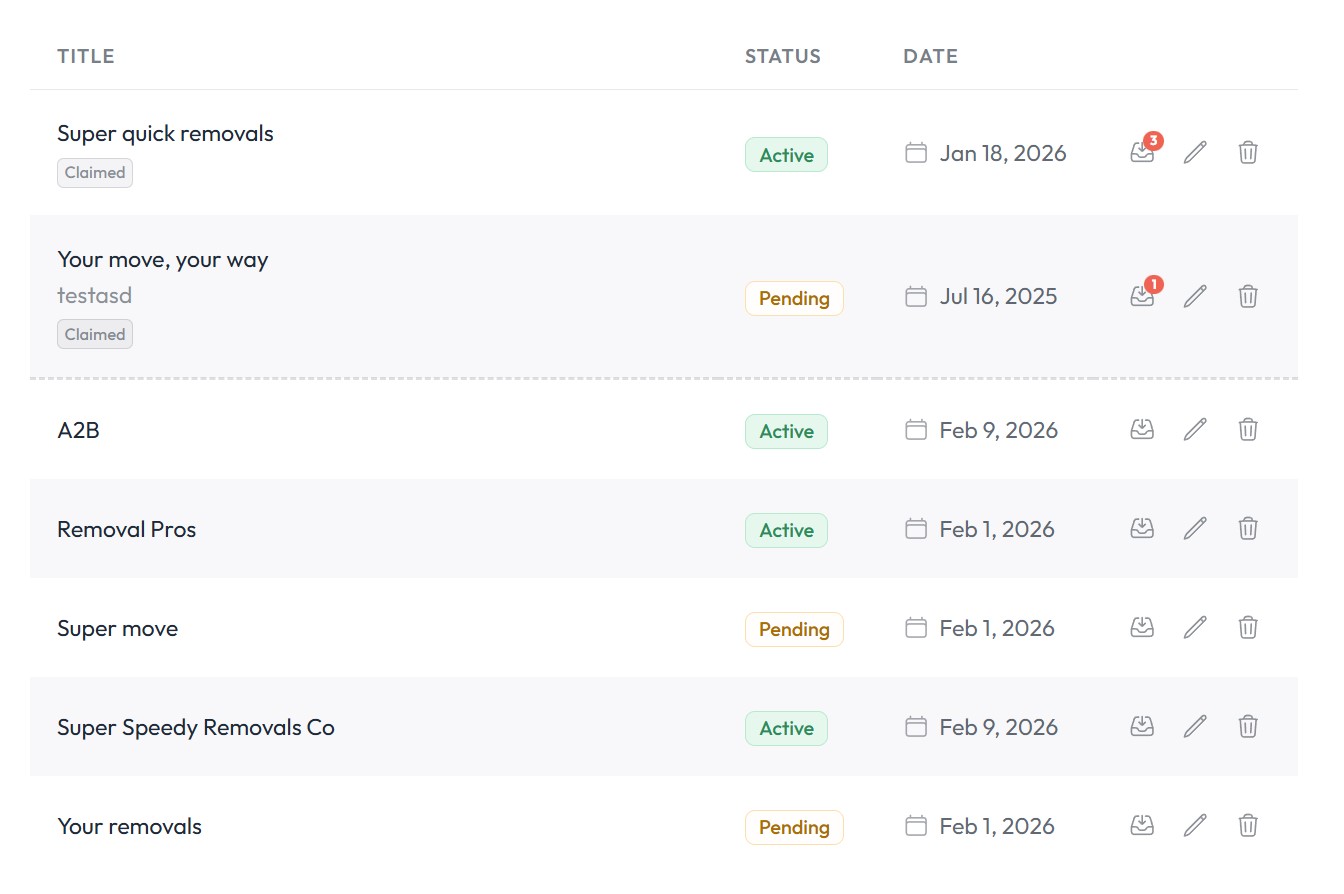Open the Super quick removals listing title
Image resolution: width=1344 pixels, height=894 pixels.
165,133
